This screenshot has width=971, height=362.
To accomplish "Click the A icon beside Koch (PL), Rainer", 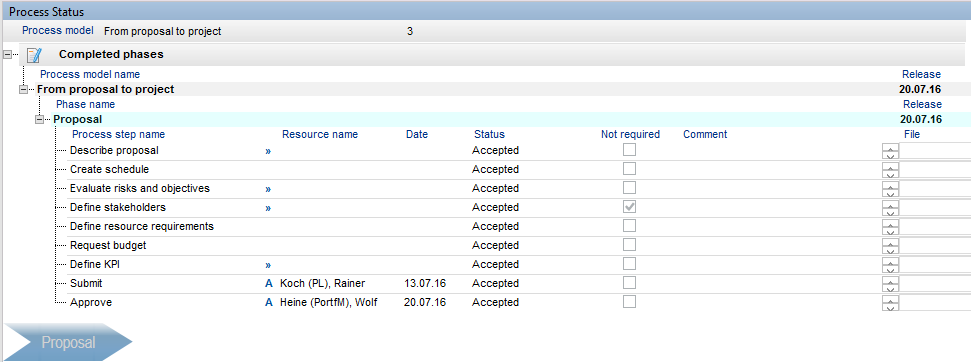I will coord(269,283).
